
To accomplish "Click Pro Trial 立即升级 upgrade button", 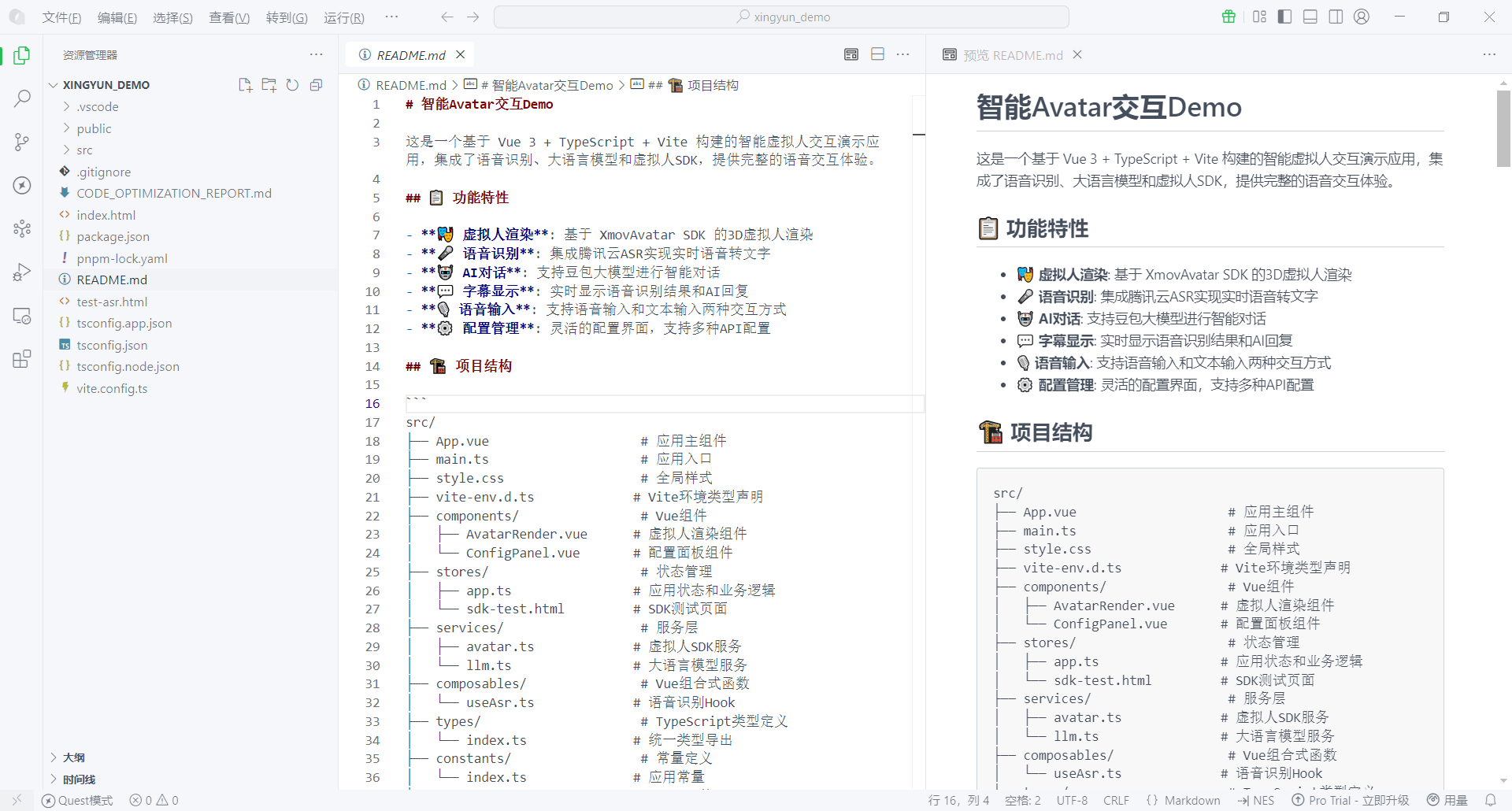I will click(1351, 800).
